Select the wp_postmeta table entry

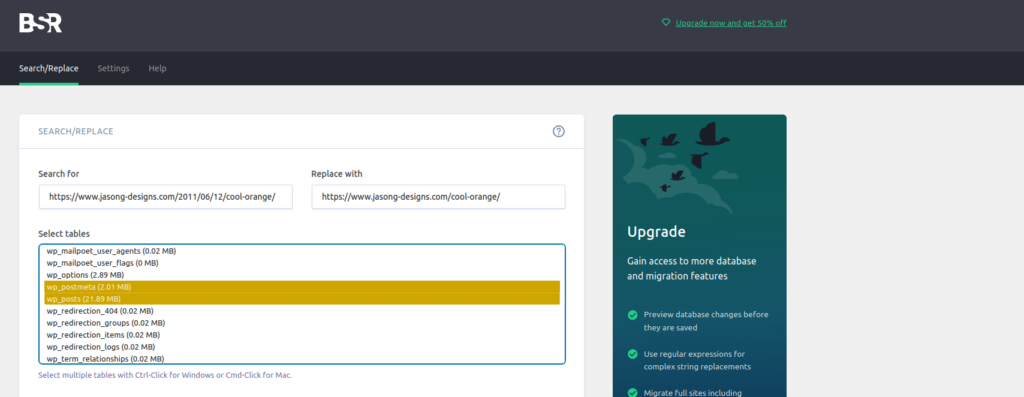pyautogui.click(x=302, y=287)
